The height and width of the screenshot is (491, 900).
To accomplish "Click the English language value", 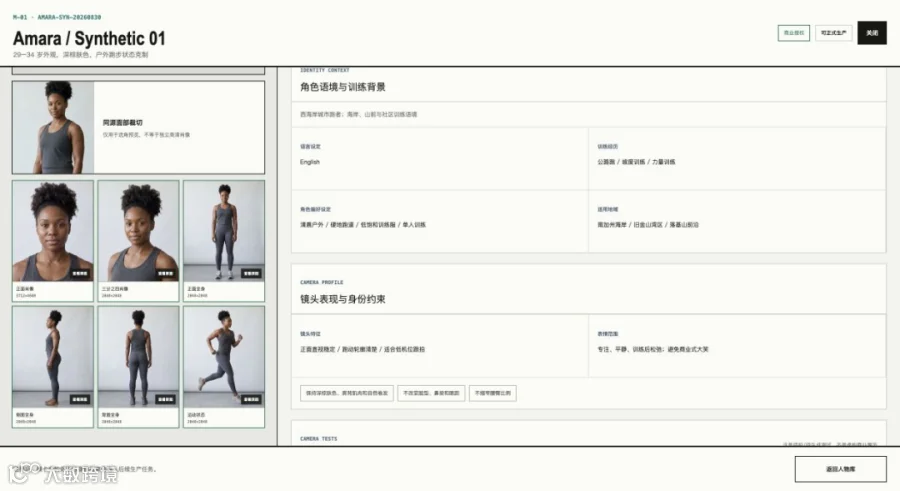I will (x=310, y=162).
